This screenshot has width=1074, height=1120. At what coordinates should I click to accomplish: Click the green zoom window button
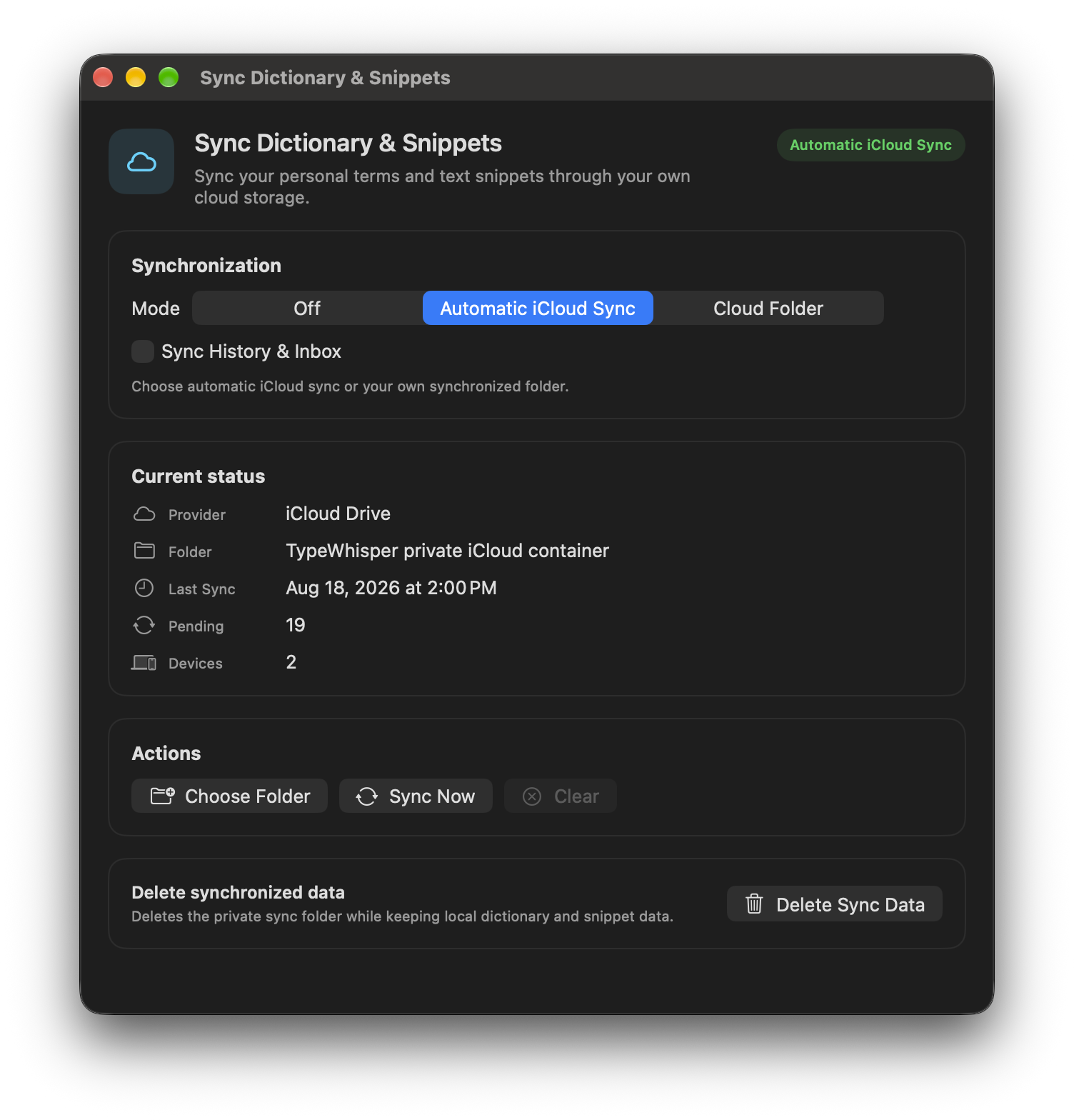click(169, 77)
